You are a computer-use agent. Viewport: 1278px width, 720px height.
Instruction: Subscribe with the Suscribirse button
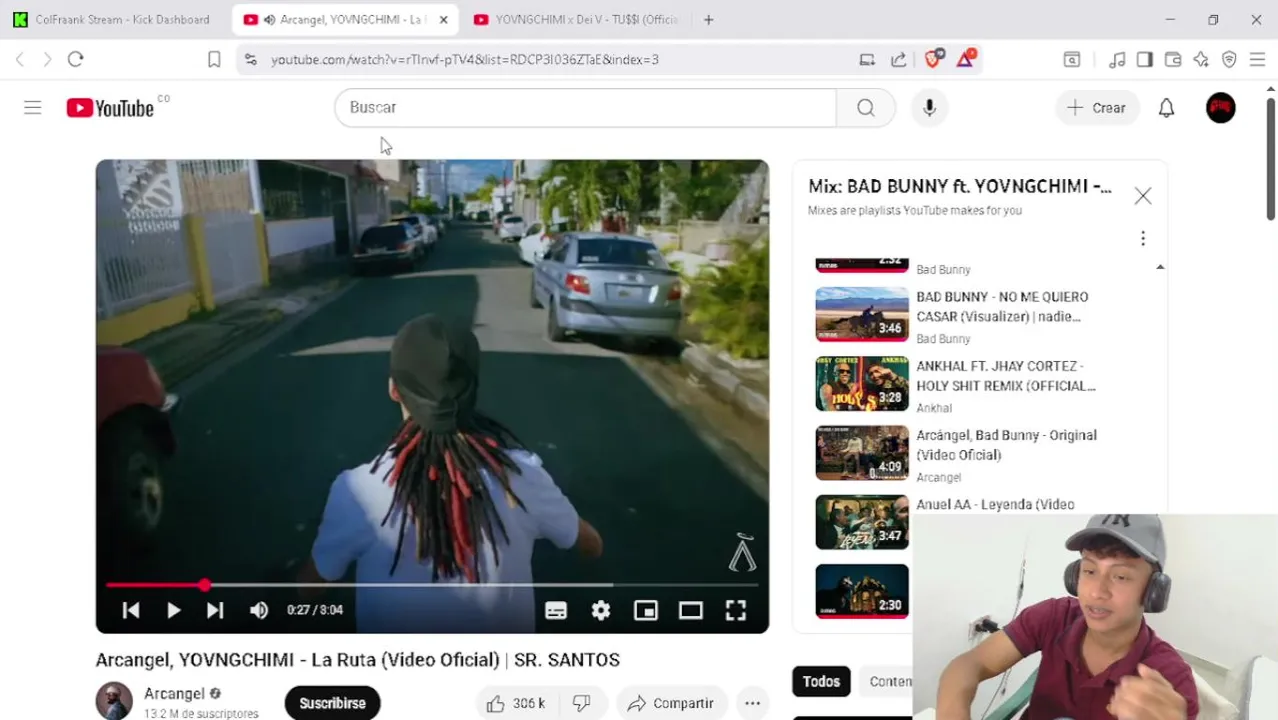pos(332,703)
